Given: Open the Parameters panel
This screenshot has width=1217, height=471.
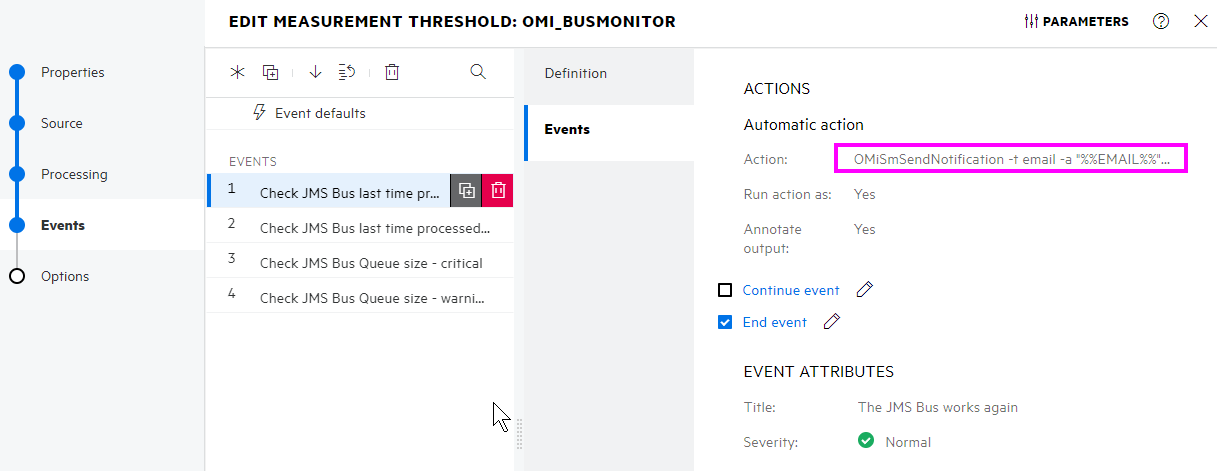Looking at the screenshot, I should (x=1077, y=21).
